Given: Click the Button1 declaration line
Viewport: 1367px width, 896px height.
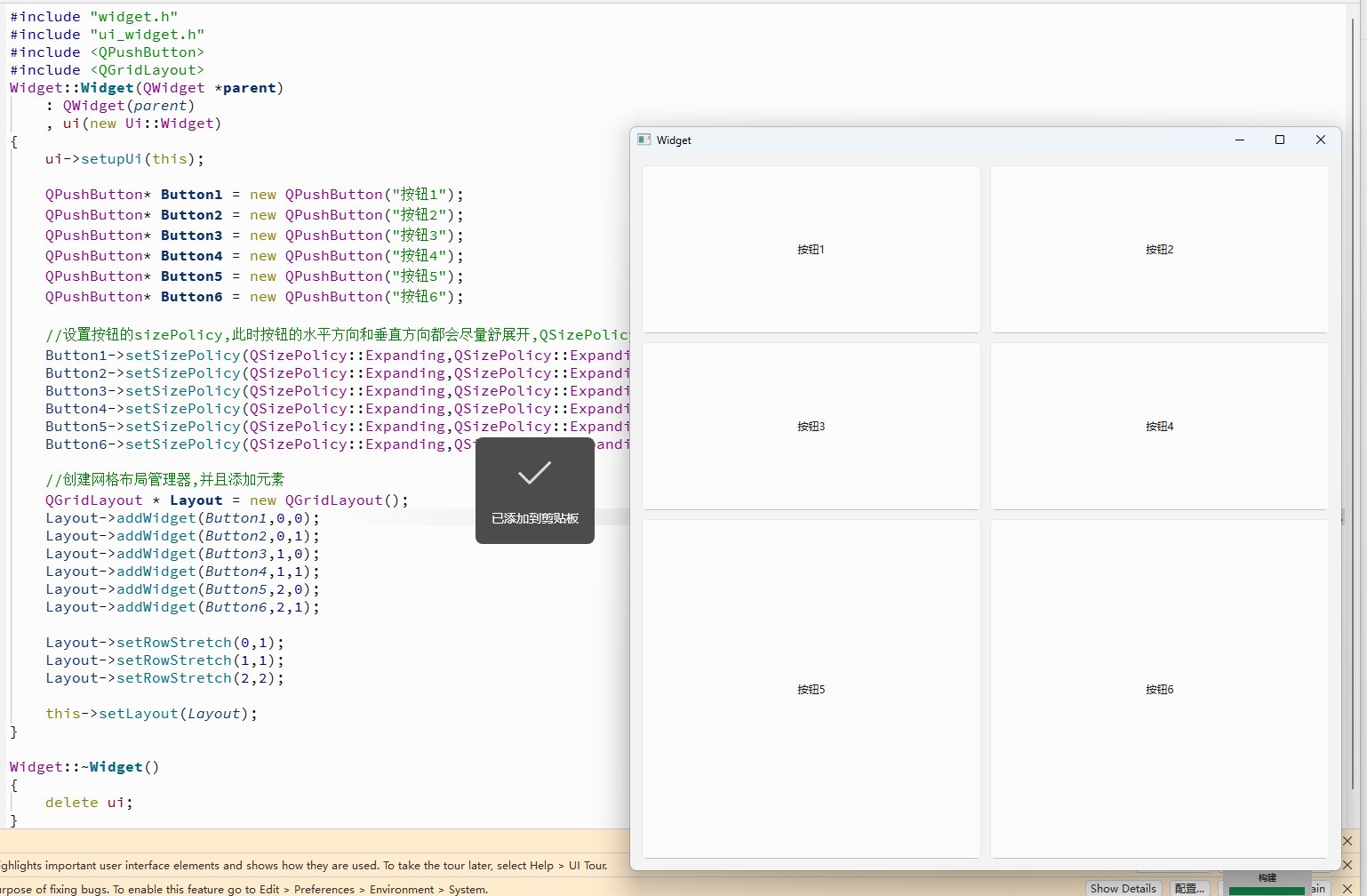Looking at the screenshot, I should click(254, 194).
